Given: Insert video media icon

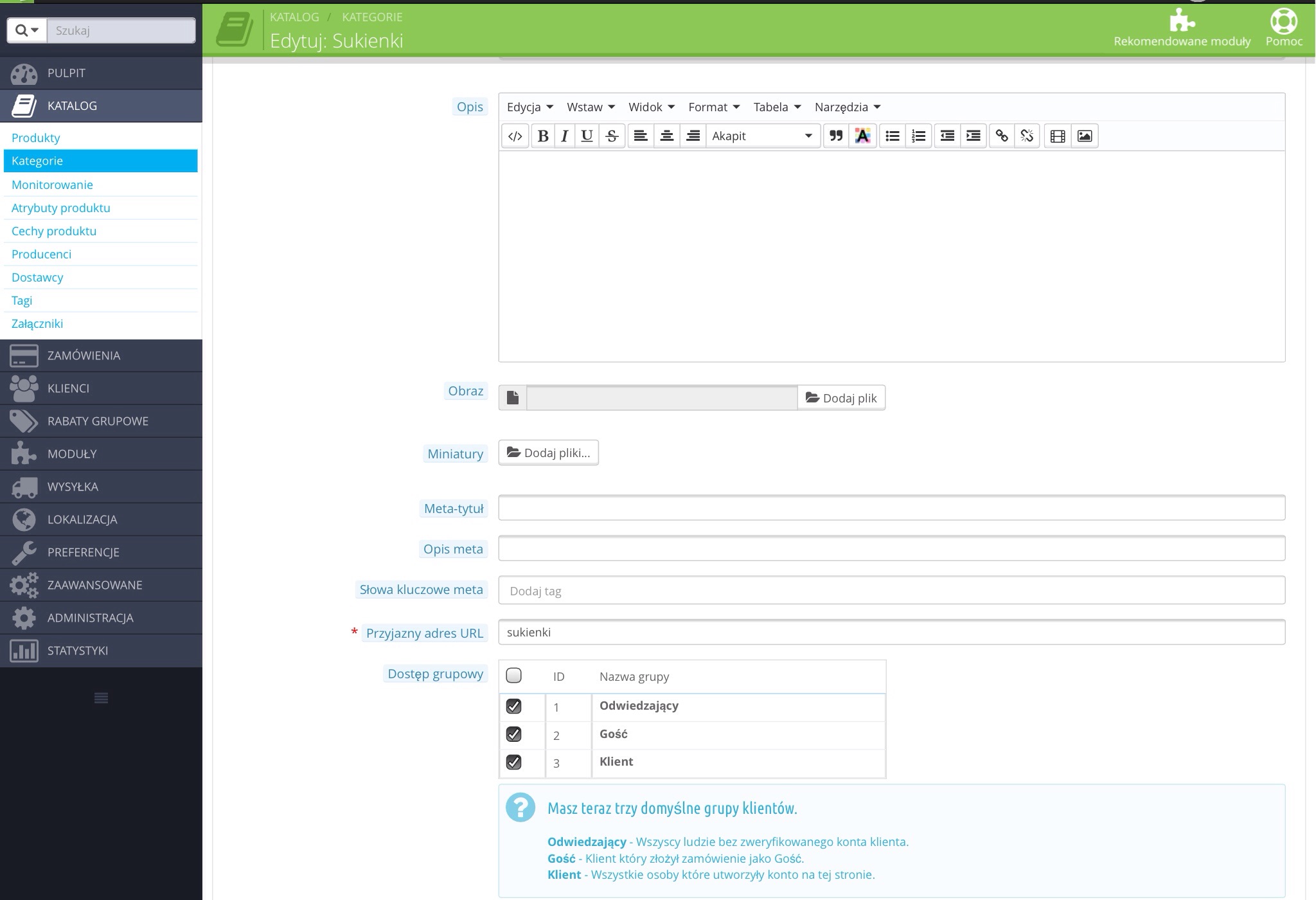Looking at the screenshot, I should (x=1057, y=136).
